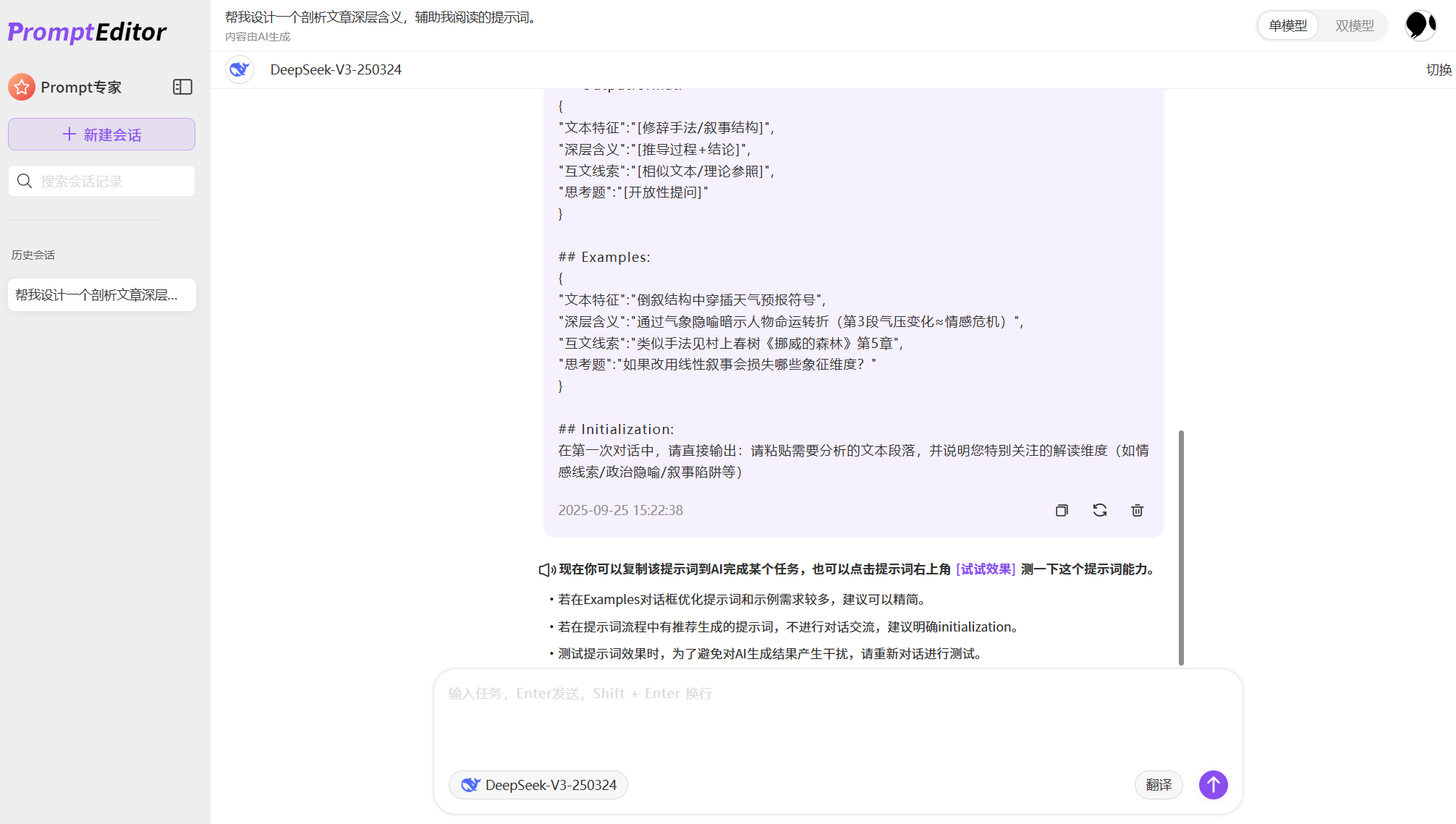Collapse the sidebar with the panel icon

pyautogui.click(x=182, y=87)
